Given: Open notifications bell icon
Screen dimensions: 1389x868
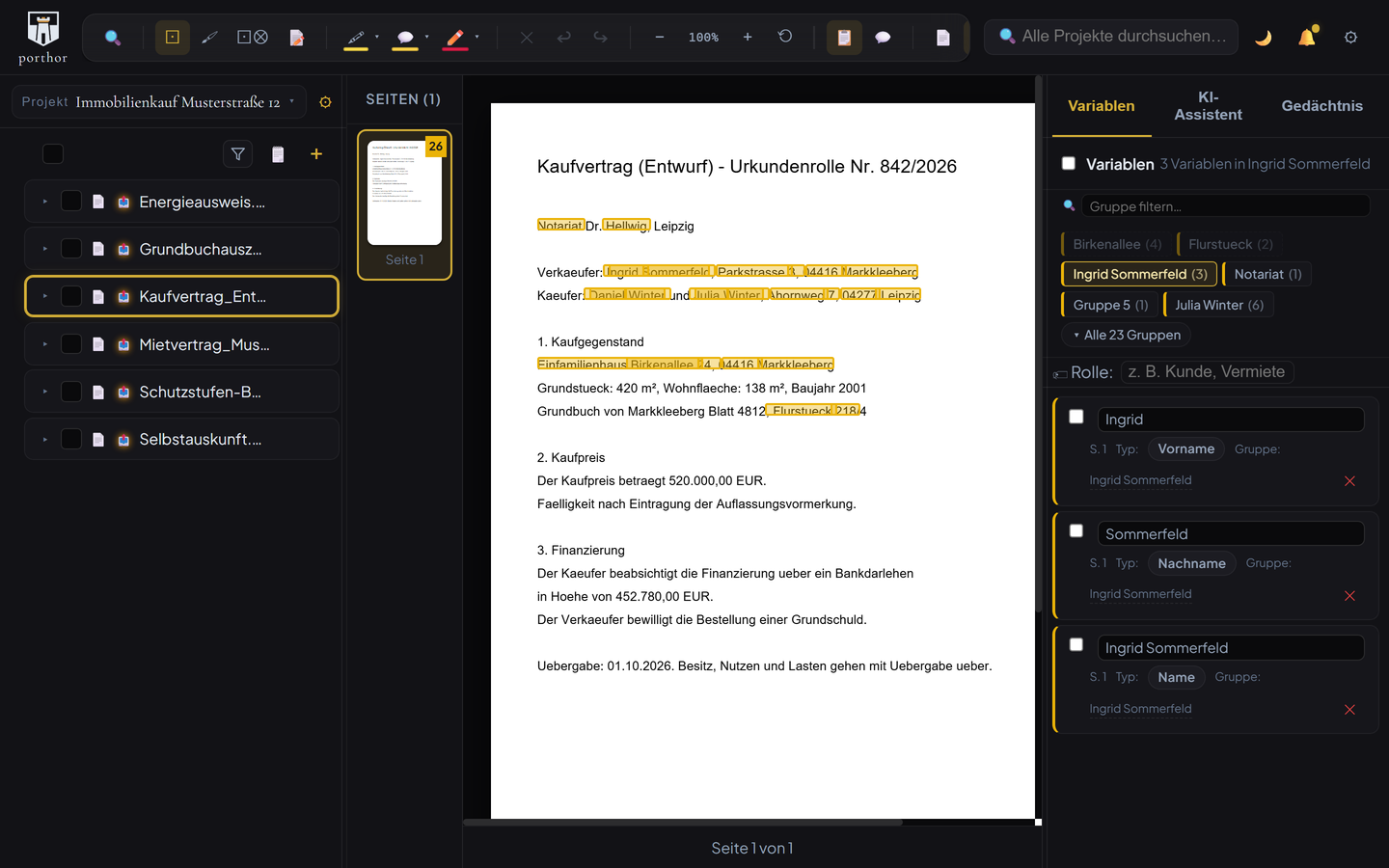Looking at the screenshot, I should click(x=1307, y=38).
